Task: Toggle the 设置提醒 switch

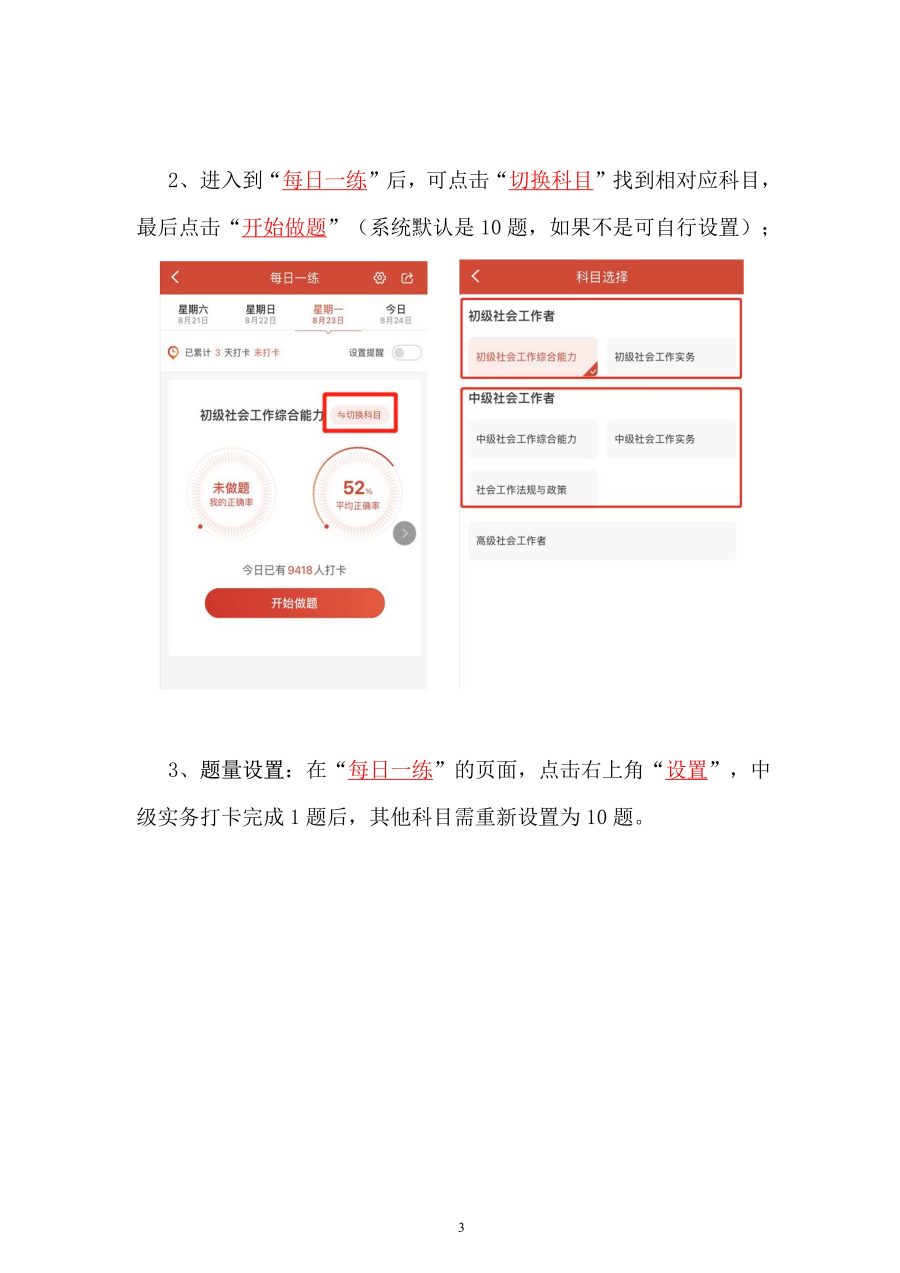Action: pyautogui.click(x=407, y=352)
